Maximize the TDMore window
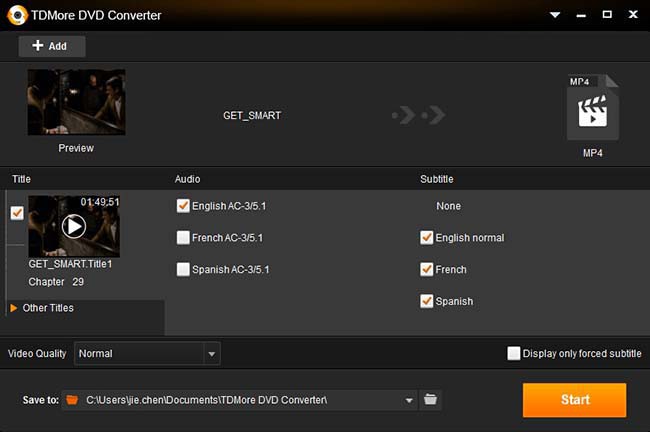 tap(607, 15)
